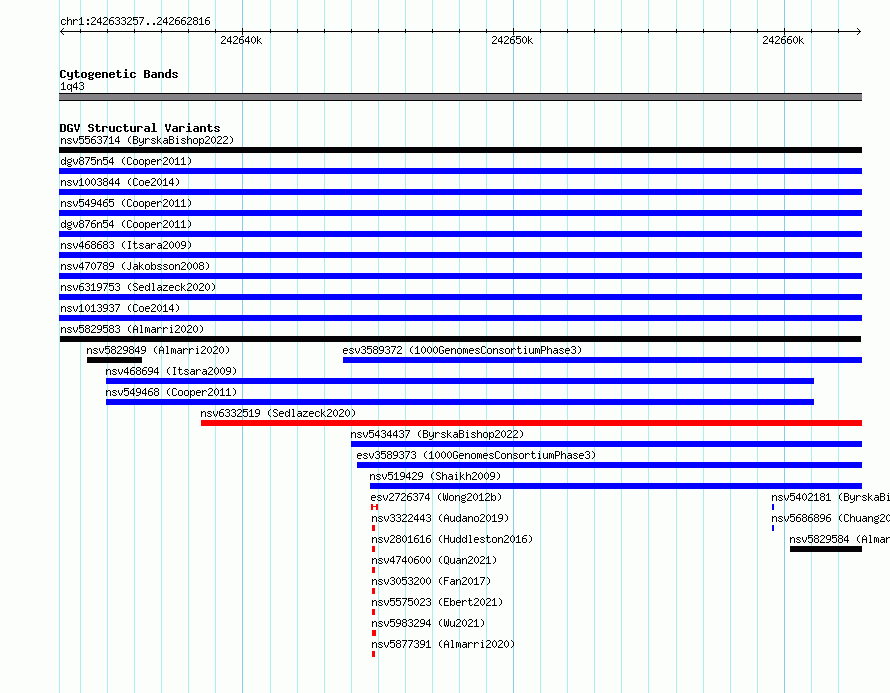Click esv3589372 (1000GenomesConsortiumPhase3) label
The image size is (890, 693).
462,350
